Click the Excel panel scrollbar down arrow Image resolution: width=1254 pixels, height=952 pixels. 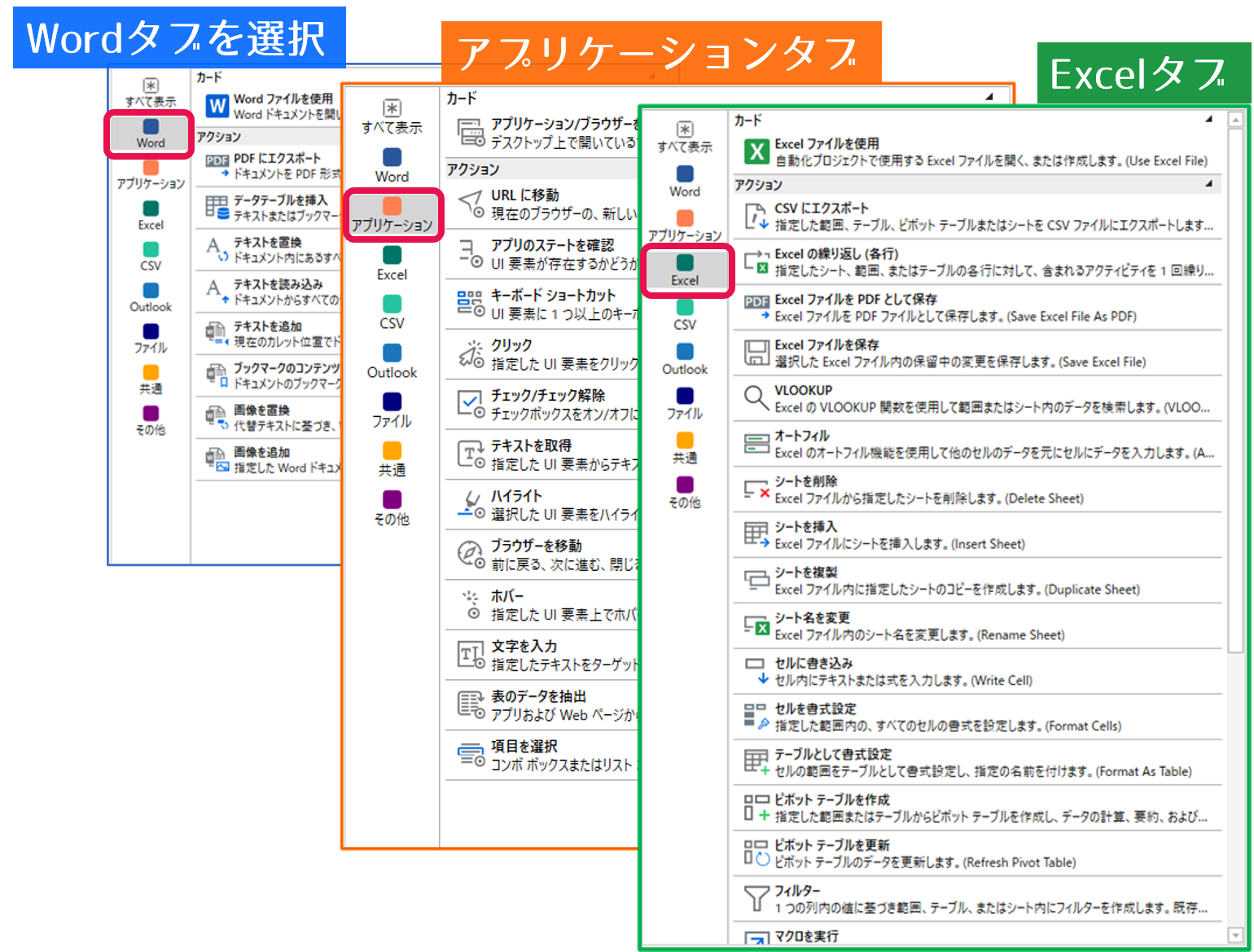point(1236,936)
